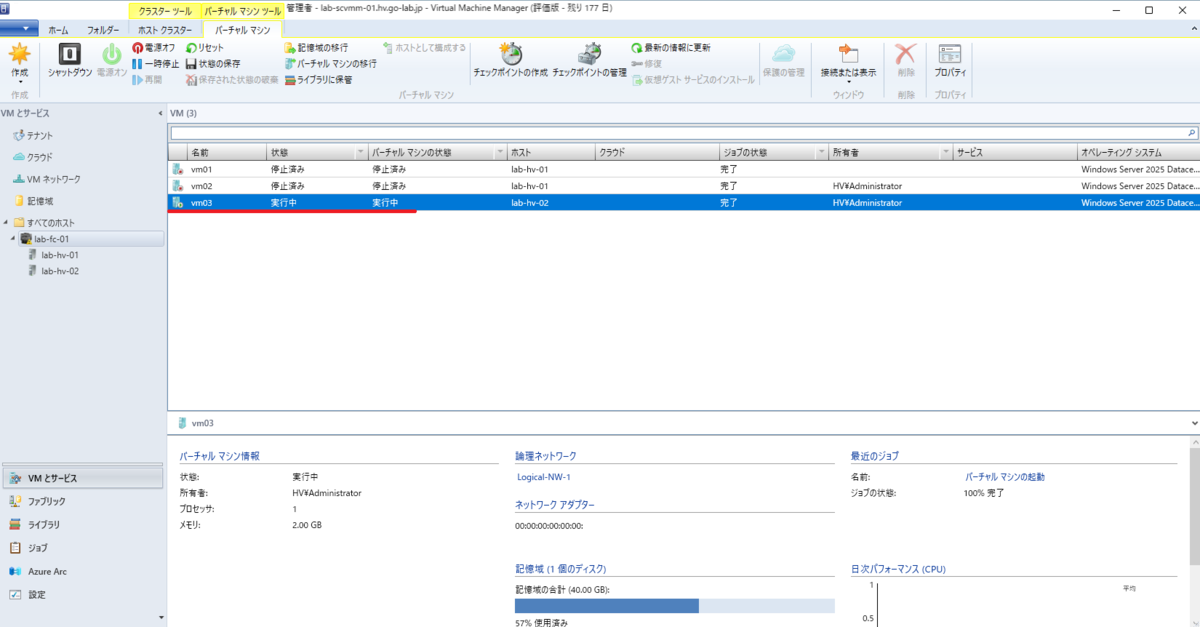Open the blue application menu dropdown
This screenshot has height=627, width=1200.
19,28
